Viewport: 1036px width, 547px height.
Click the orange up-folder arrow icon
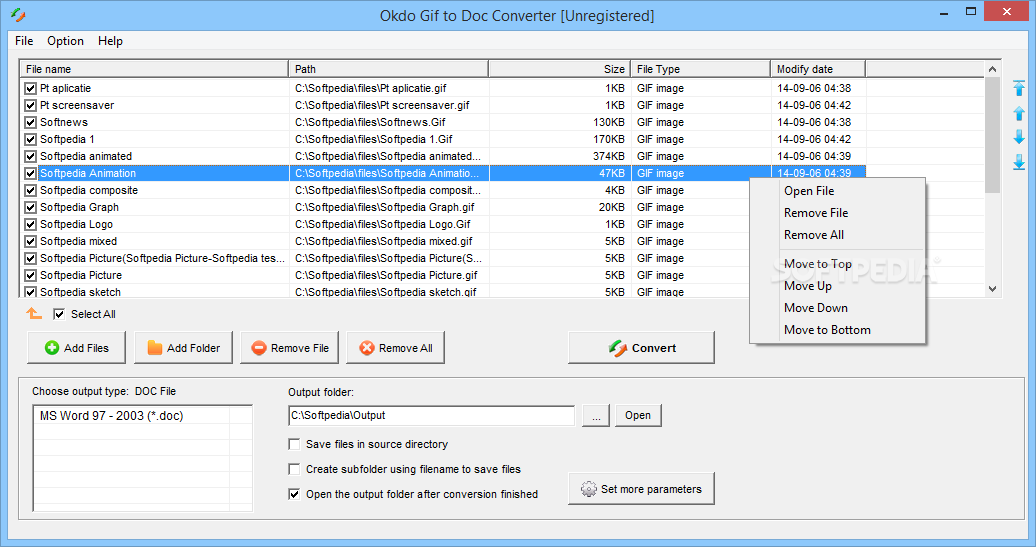coord(34,314)
